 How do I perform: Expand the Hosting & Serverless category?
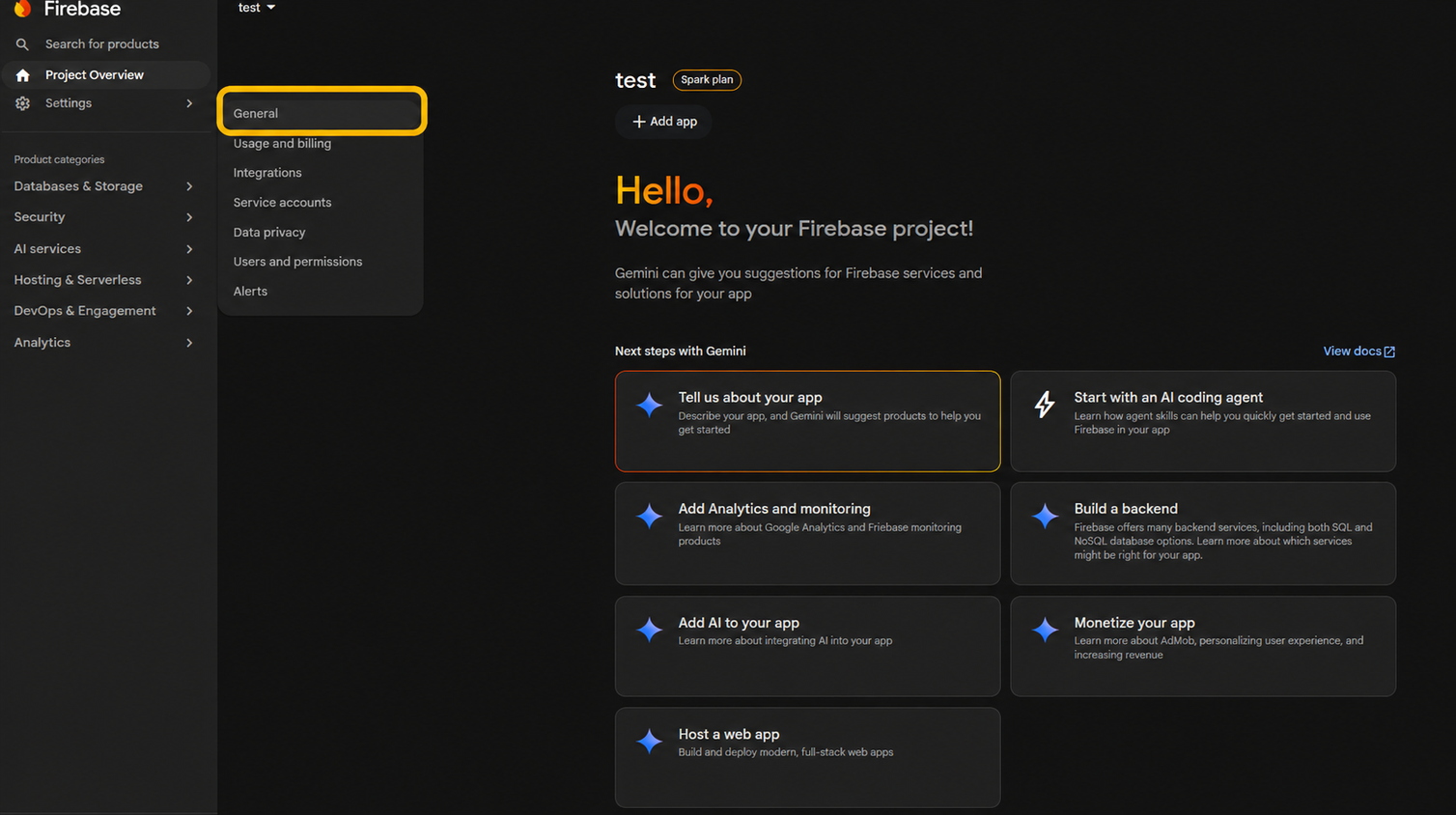click(x=104, y=280)
